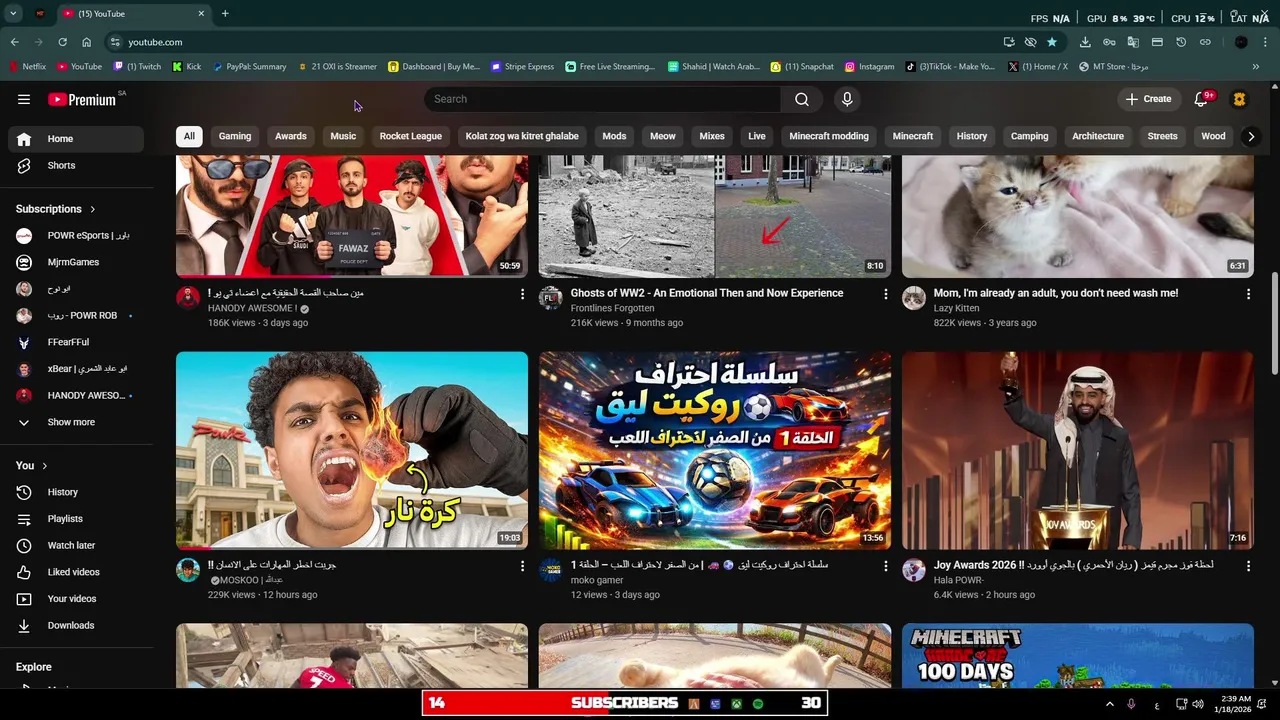The width and height of the screenshot is (1280, 720).
Task: Open options menu for Lazy Kitten video
Action: click(1248, 294)
